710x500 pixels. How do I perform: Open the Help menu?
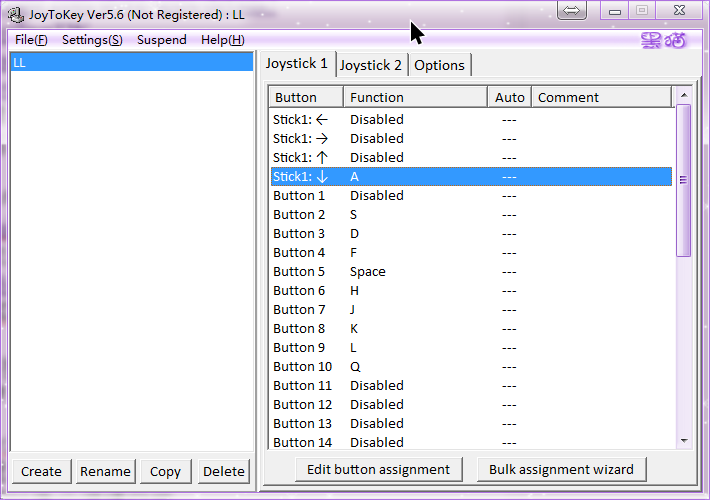222,40
